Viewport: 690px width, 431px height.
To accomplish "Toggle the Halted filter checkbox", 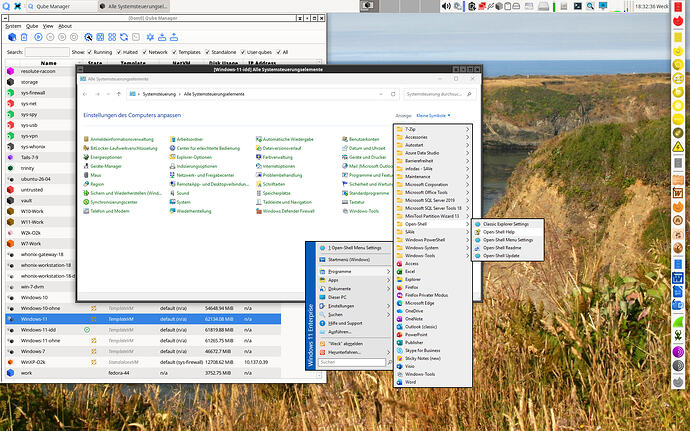I will pos(119,52).
